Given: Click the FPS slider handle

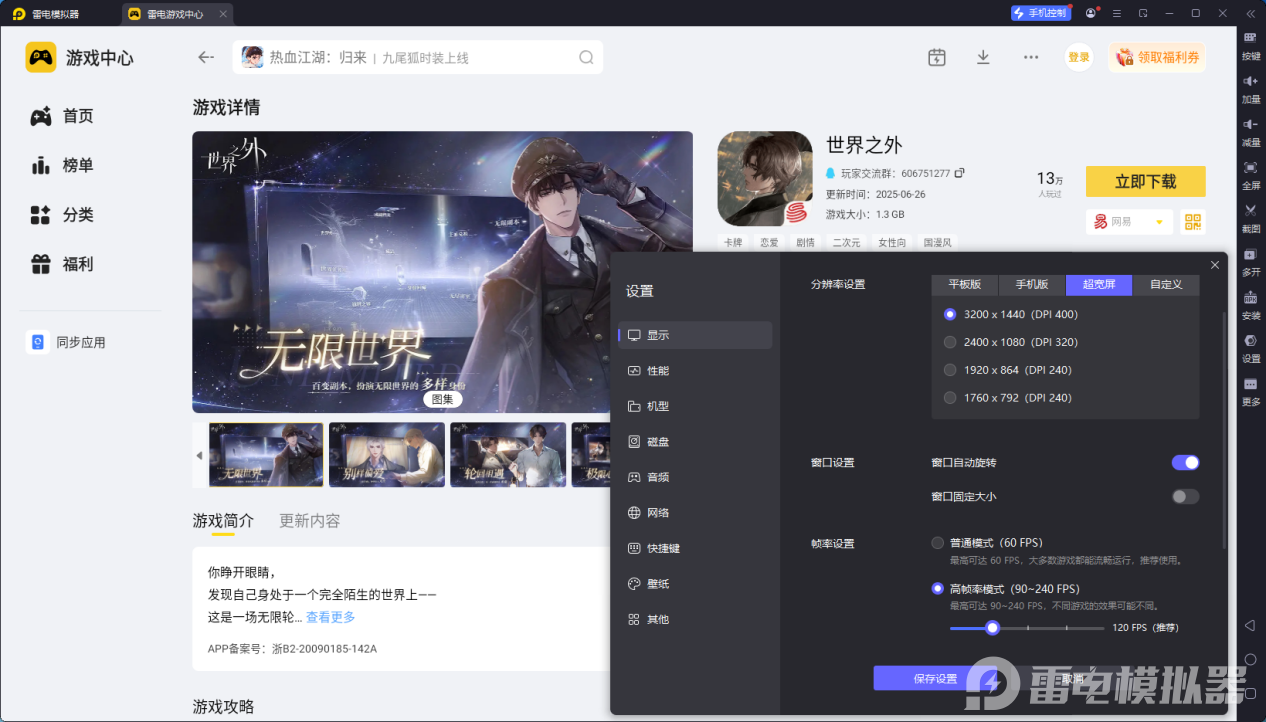Looking at the screenshot, I should point(992,628).
